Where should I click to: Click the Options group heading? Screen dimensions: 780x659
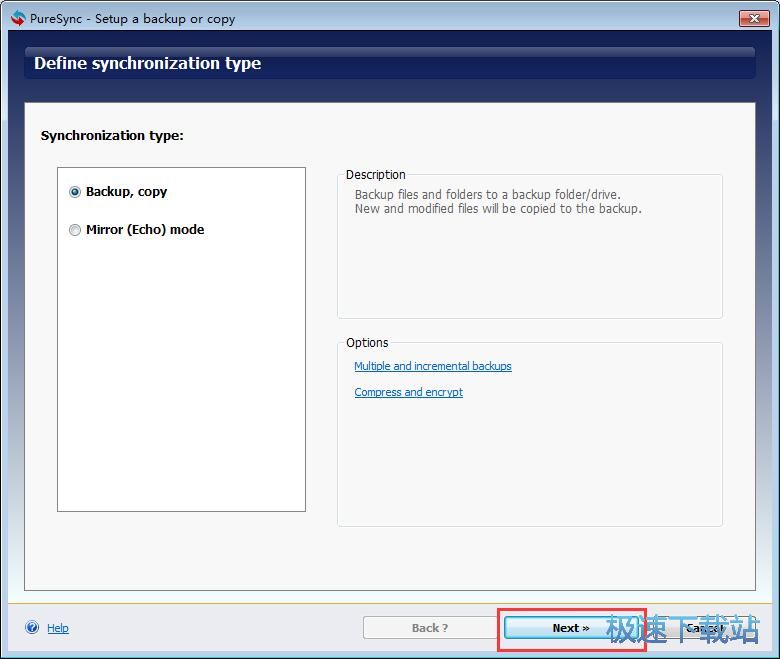[367, 342]
